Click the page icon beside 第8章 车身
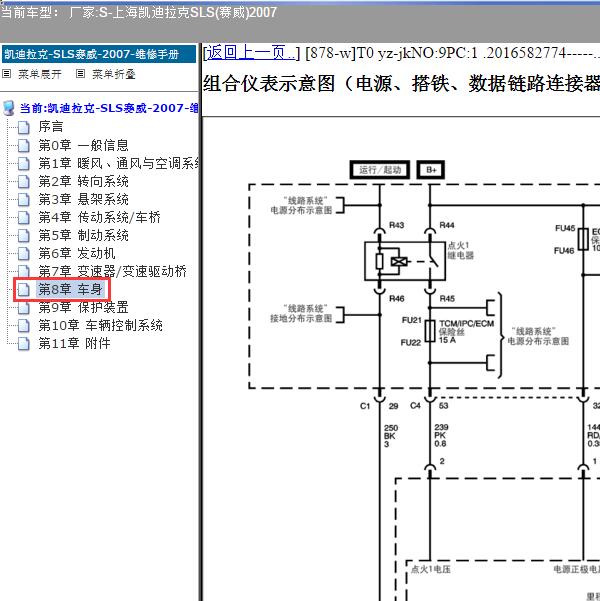The width and height of the screenshot is (600, 601). click(x=24, y=290)
